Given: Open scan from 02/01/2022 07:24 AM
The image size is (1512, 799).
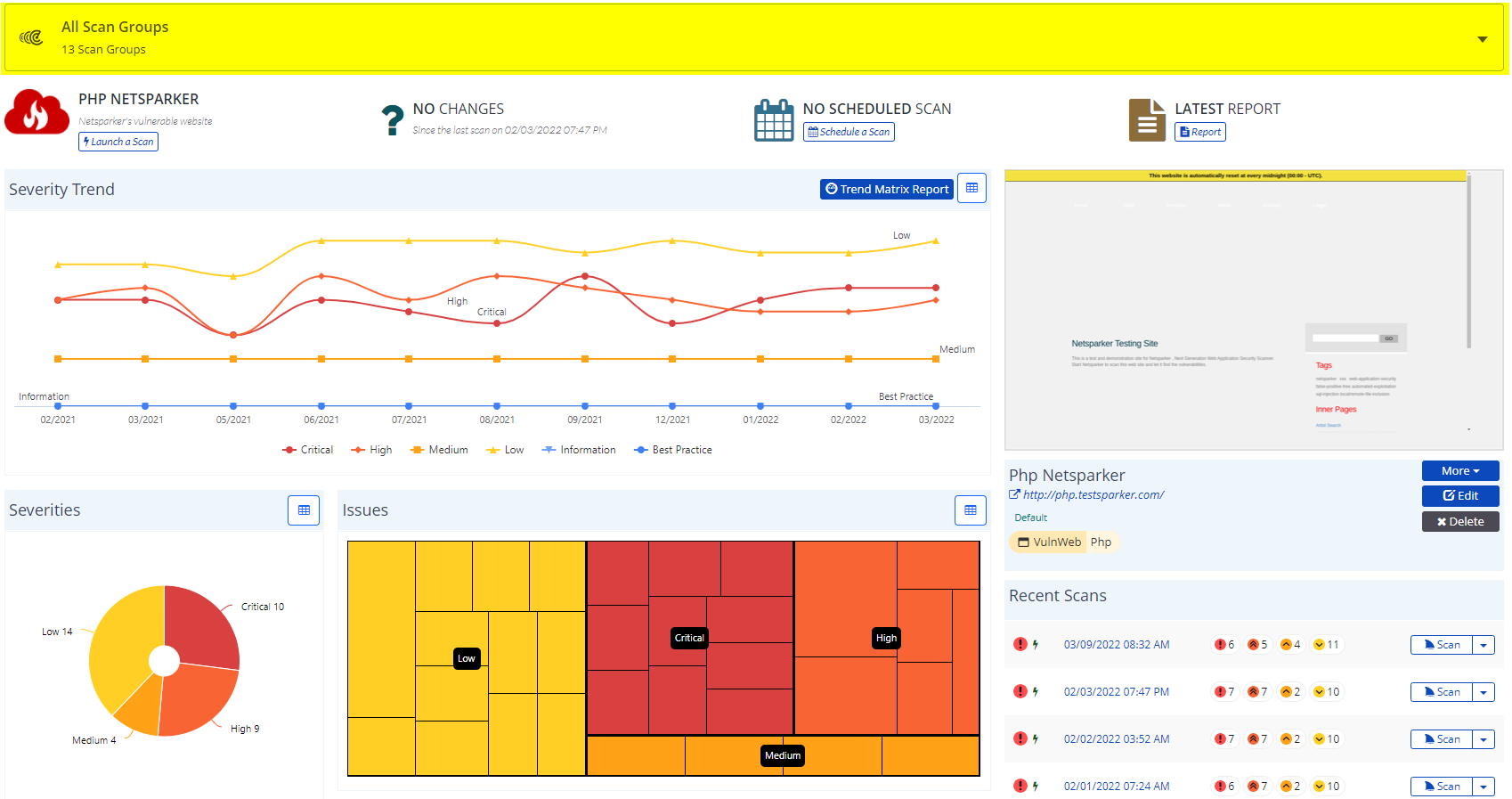Looking at the screenshot, I should point(1117,787).
